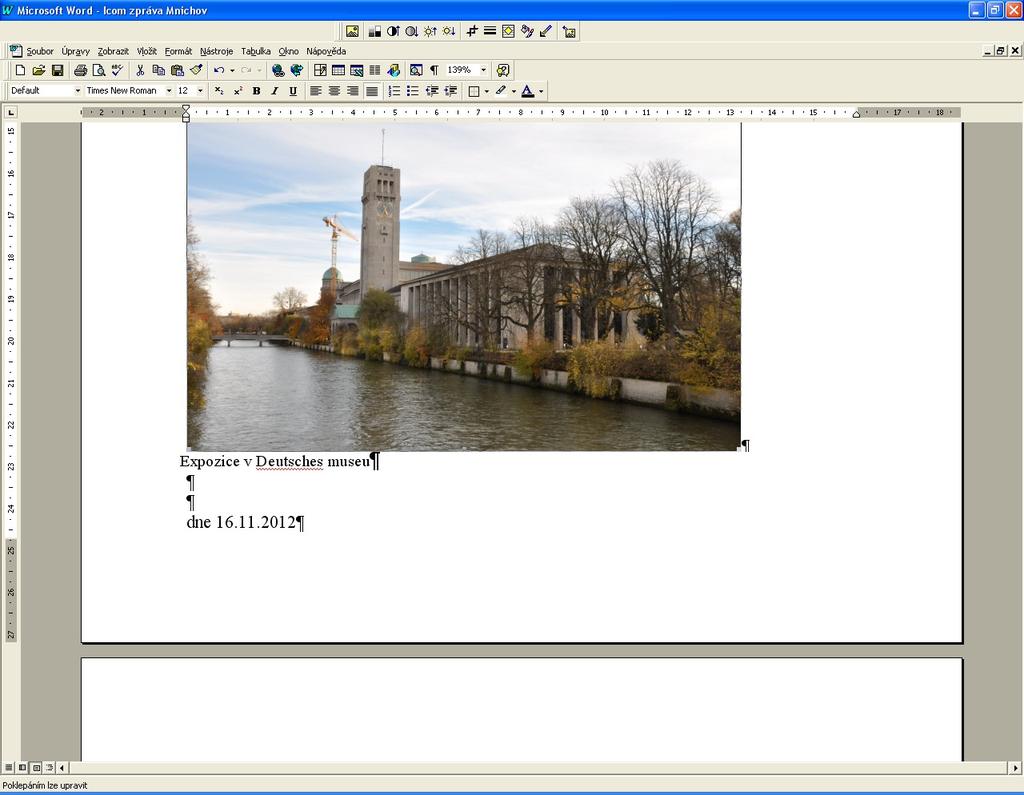Open the Zobrazit menu

pos(113,51)
